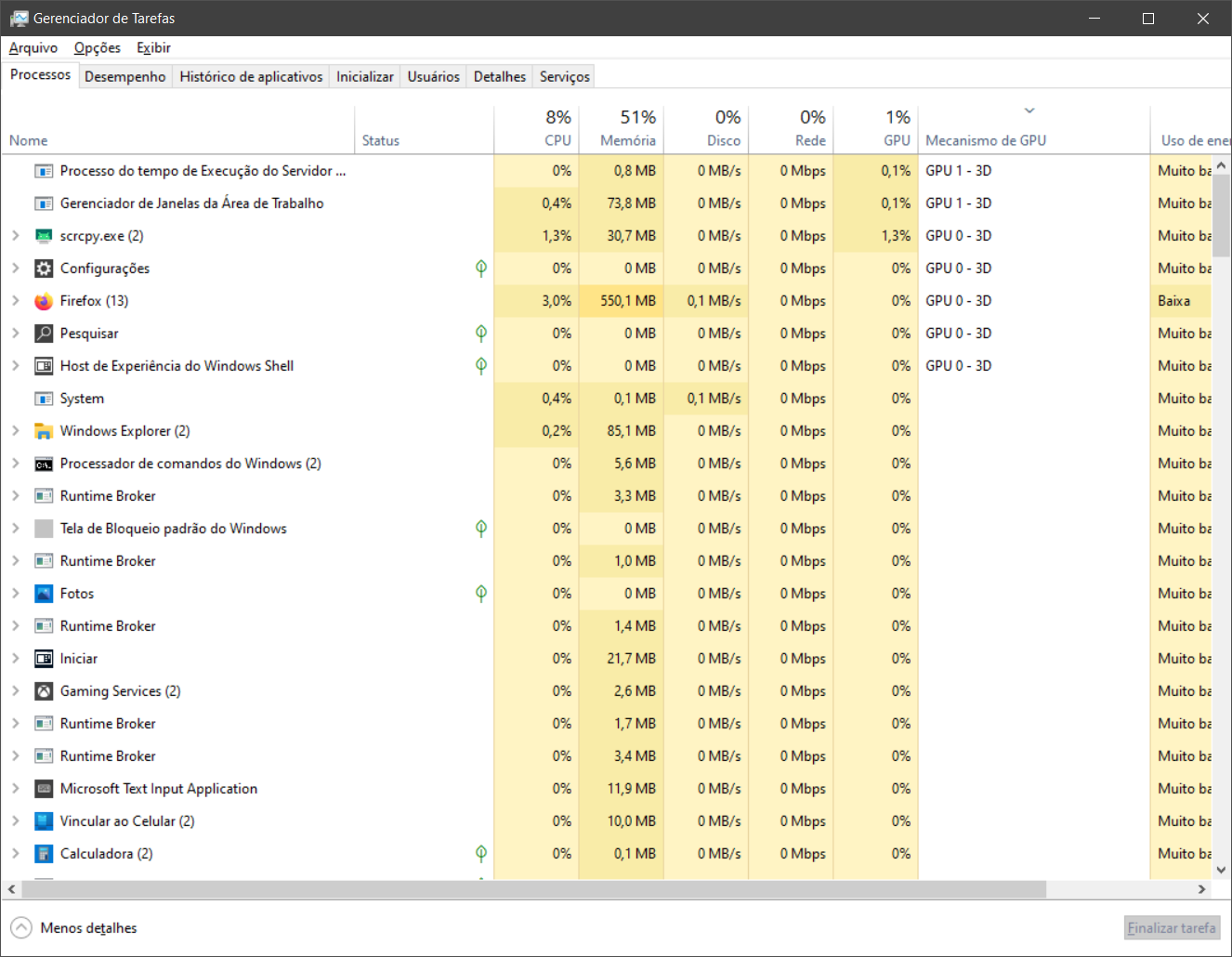Switch to the Detalhes tab
The height and width of the screenshot is (957, 1232).
tap(500, 77)
